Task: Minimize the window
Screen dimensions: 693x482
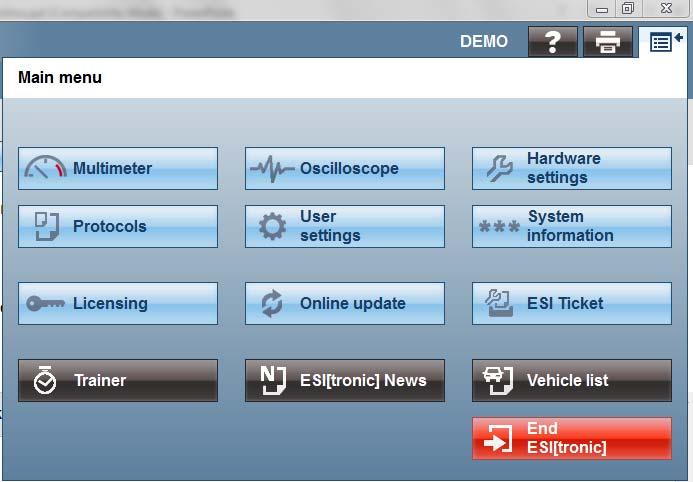Action: click(602, 8)
